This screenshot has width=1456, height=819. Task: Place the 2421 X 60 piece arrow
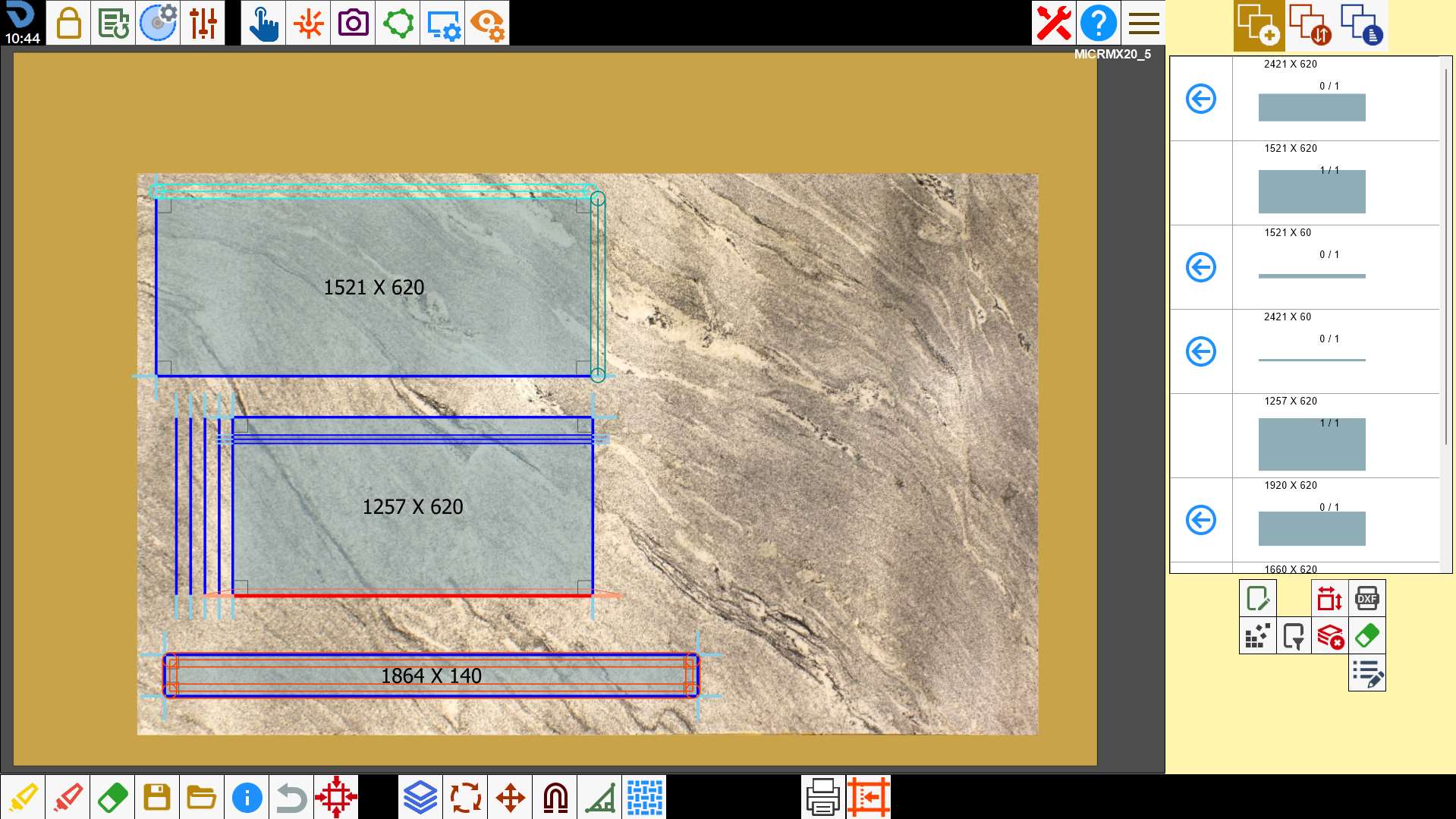[1201, 351]
